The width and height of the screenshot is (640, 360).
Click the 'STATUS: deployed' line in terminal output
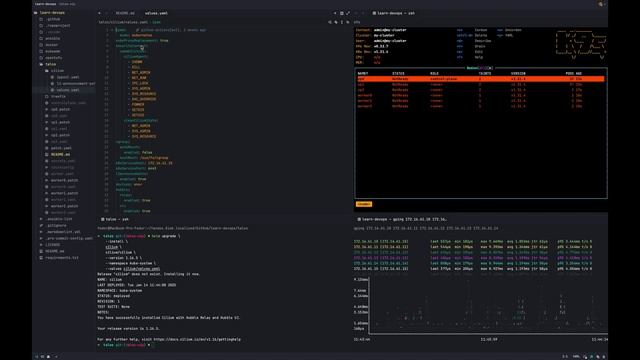click(x=113, y=296)
